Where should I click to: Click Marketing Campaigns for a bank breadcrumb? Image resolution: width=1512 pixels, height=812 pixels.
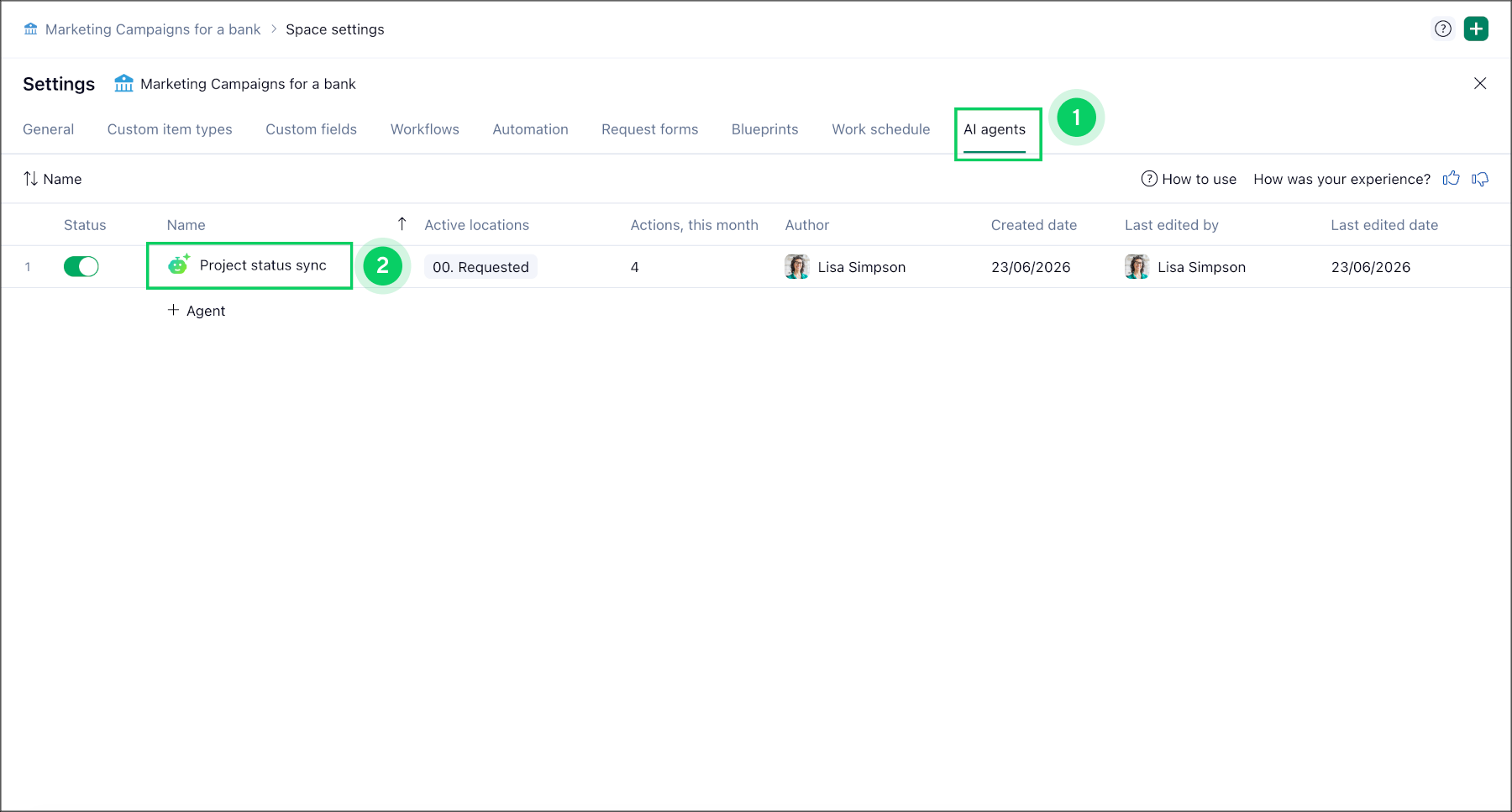coord(153,29)
